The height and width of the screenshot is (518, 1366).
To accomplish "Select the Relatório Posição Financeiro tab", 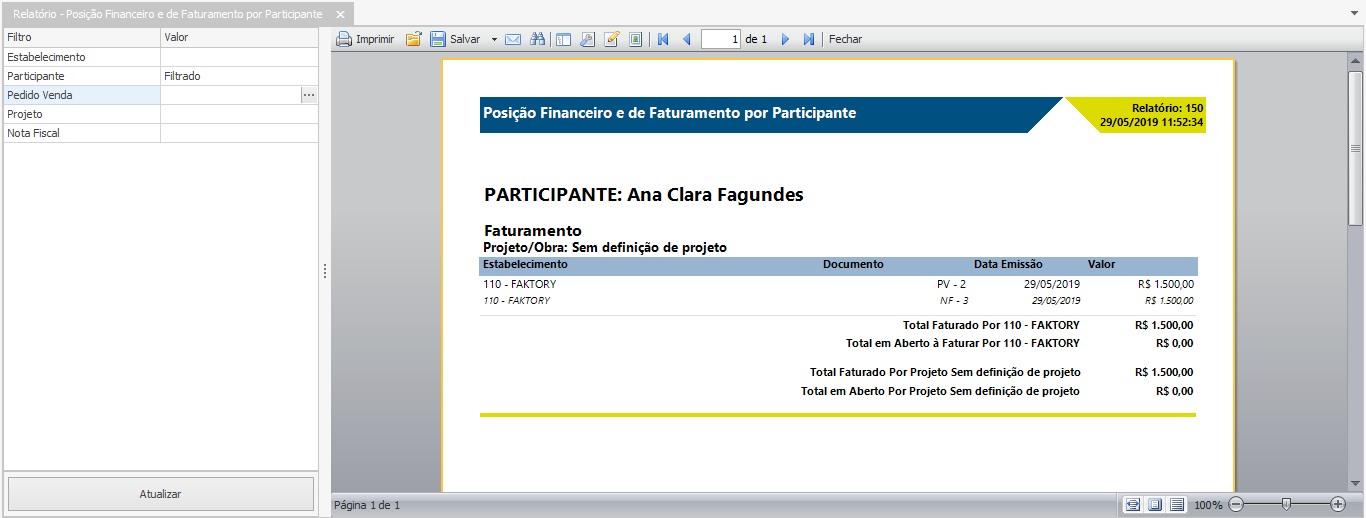I will coord(167,15).
